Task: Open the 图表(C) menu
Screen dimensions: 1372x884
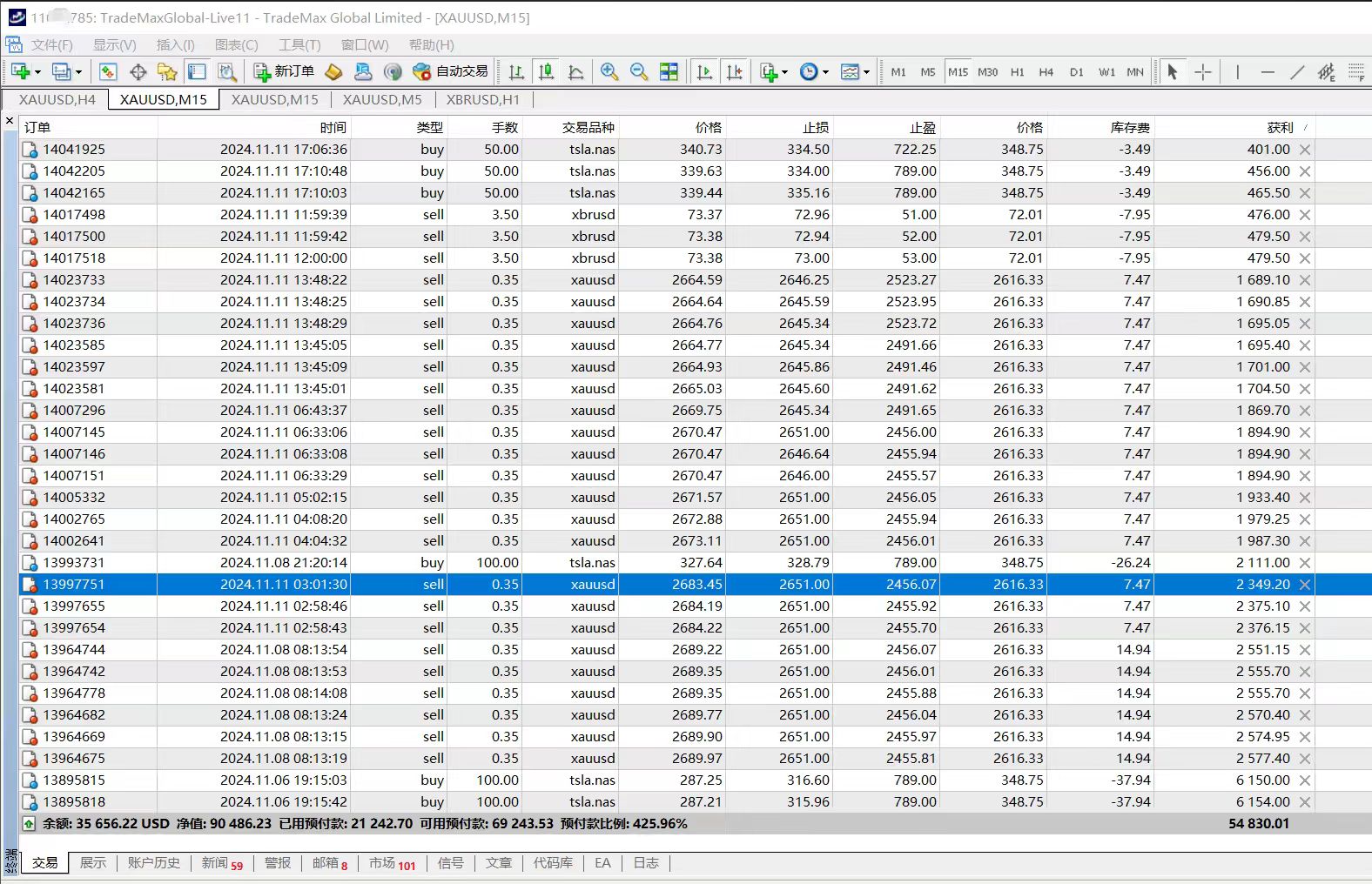Action: pos(236,45)
